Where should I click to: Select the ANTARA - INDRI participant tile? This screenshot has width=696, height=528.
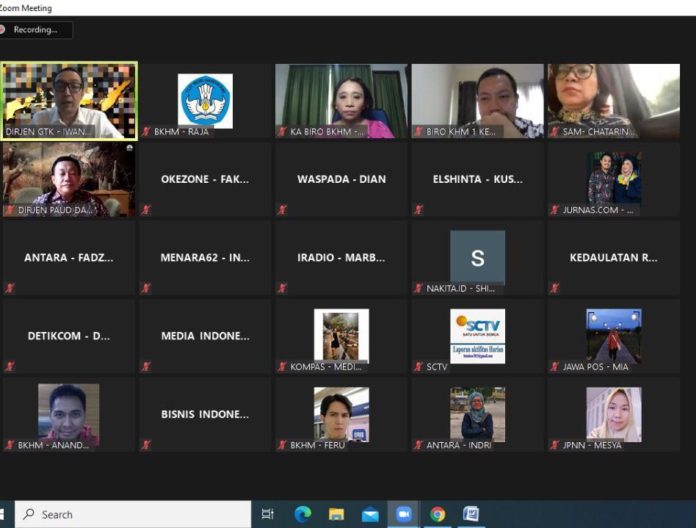(x=478, y=414)
